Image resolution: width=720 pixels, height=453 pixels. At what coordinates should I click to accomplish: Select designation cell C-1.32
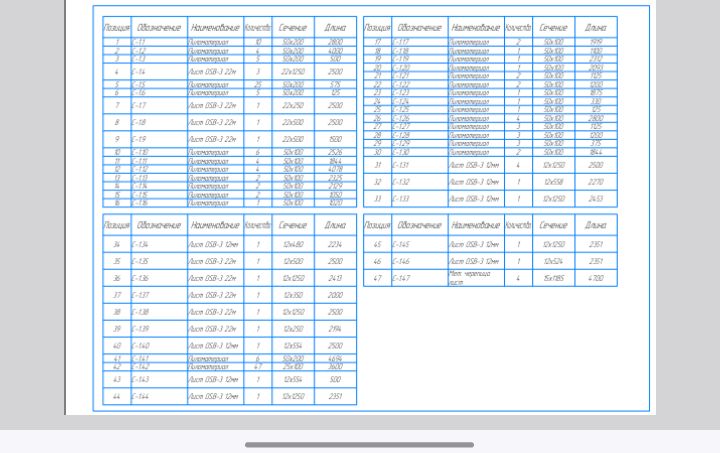tap(420, 182)
